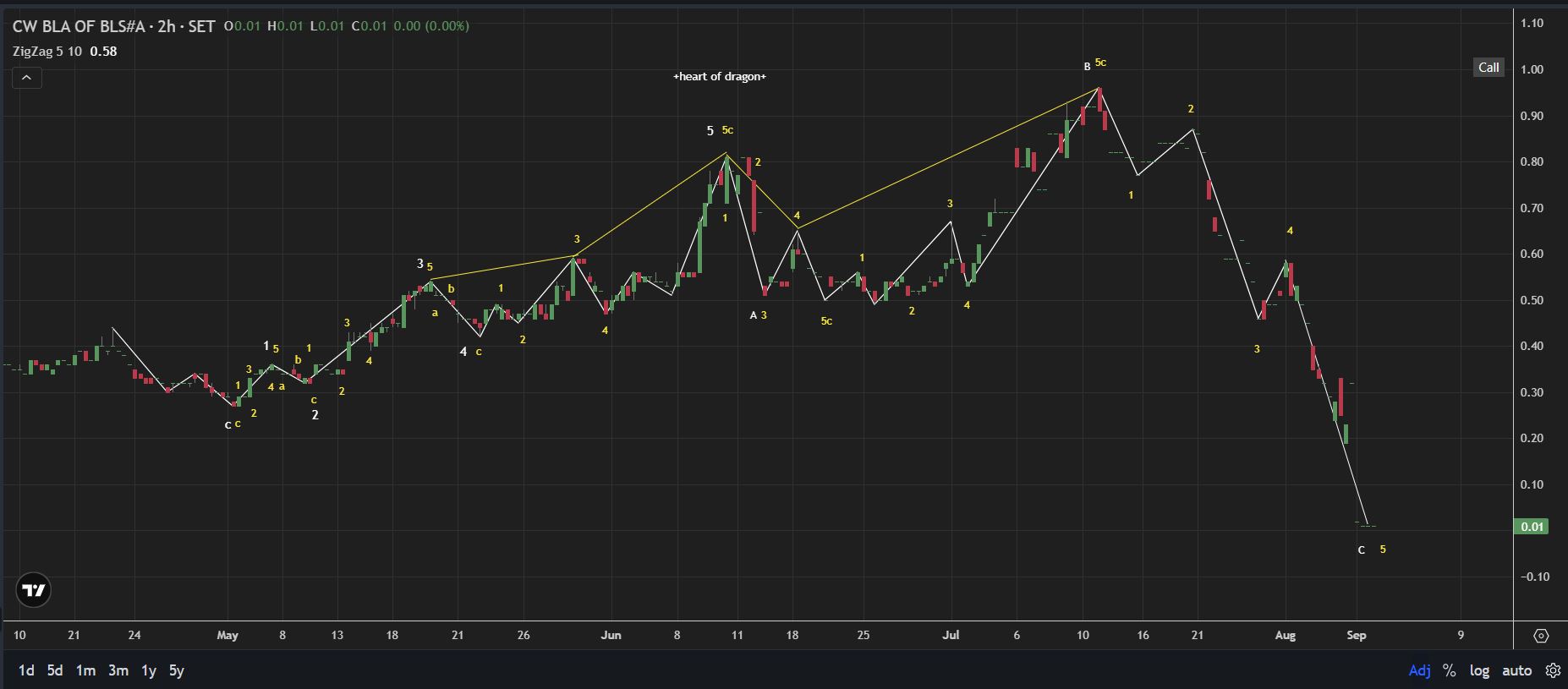
Task: Select the 1d time range
Action: 26,670
